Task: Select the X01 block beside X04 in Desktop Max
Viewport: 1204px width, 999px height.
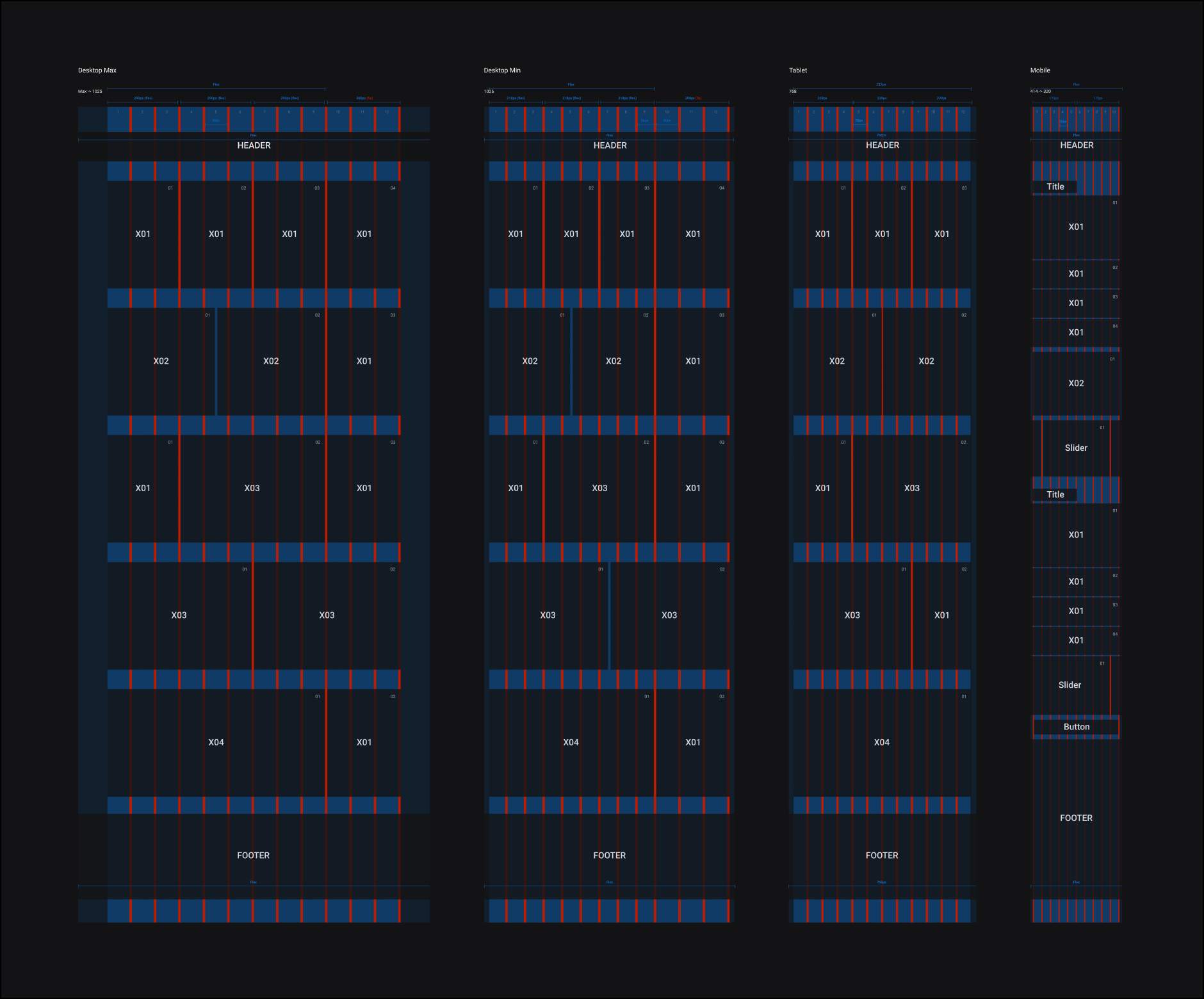Action: tap(364, 743)
